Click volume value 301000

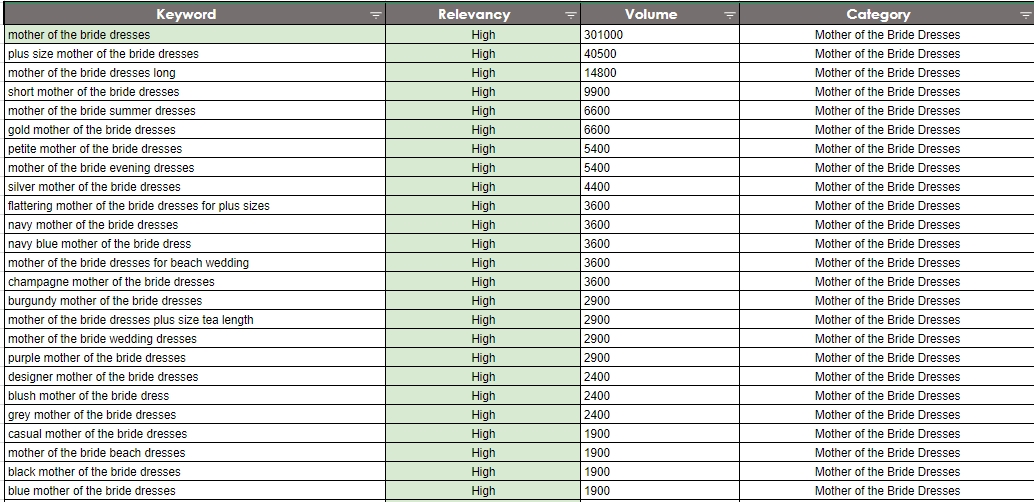tap(660, 35)
